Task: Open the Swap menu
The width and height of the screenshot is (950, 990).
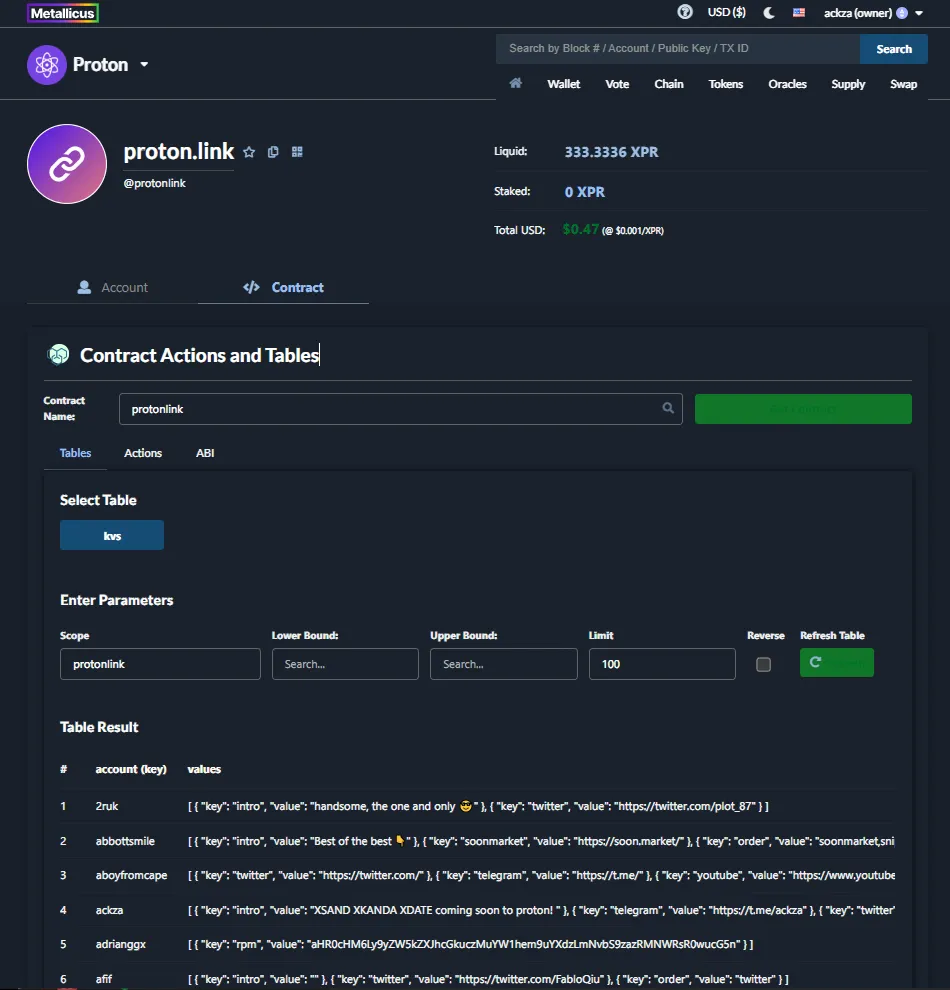Action: pos(903,84)
